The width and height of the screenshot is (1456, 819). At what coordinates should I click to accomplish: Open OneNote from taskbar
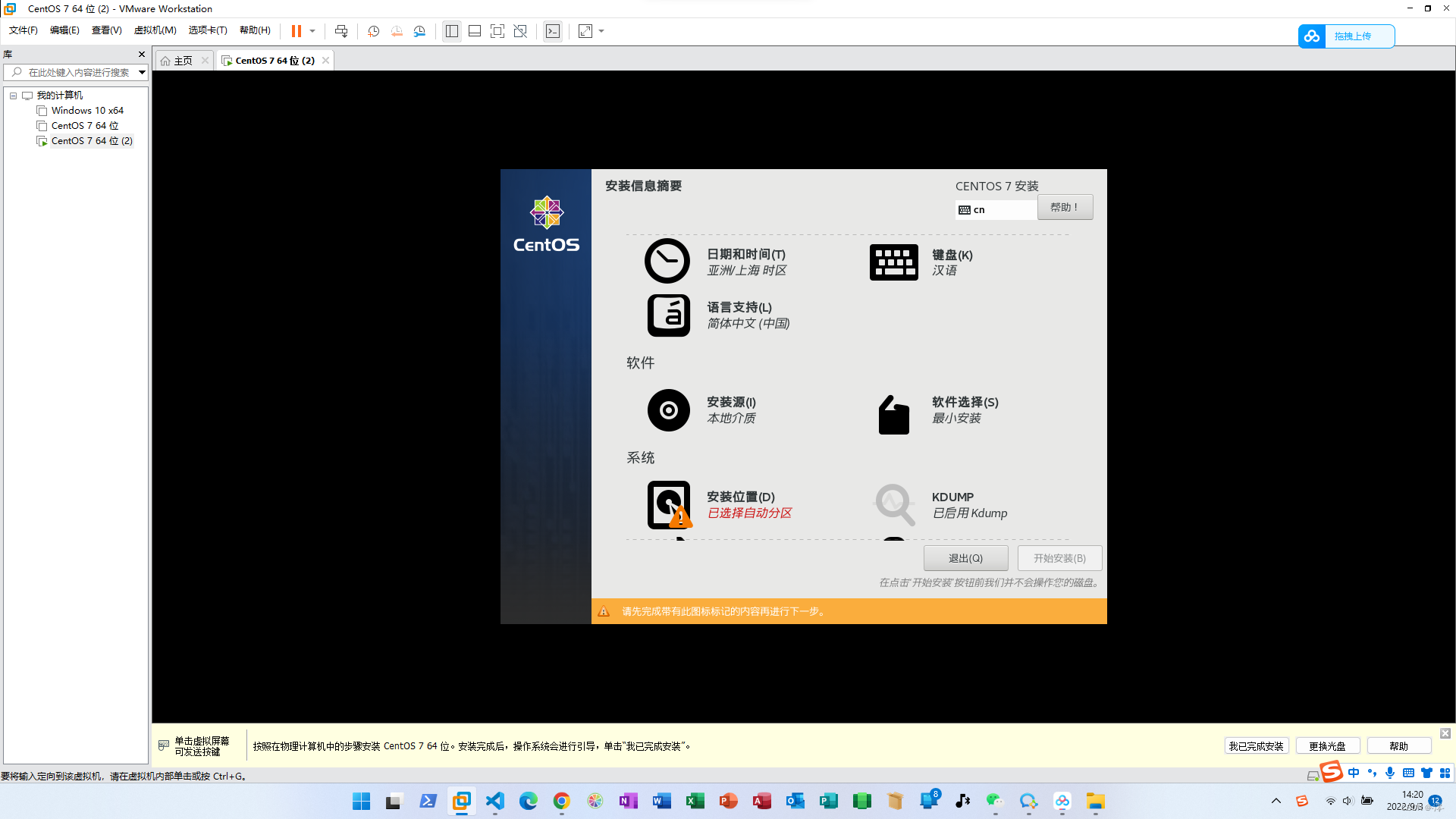629,802
